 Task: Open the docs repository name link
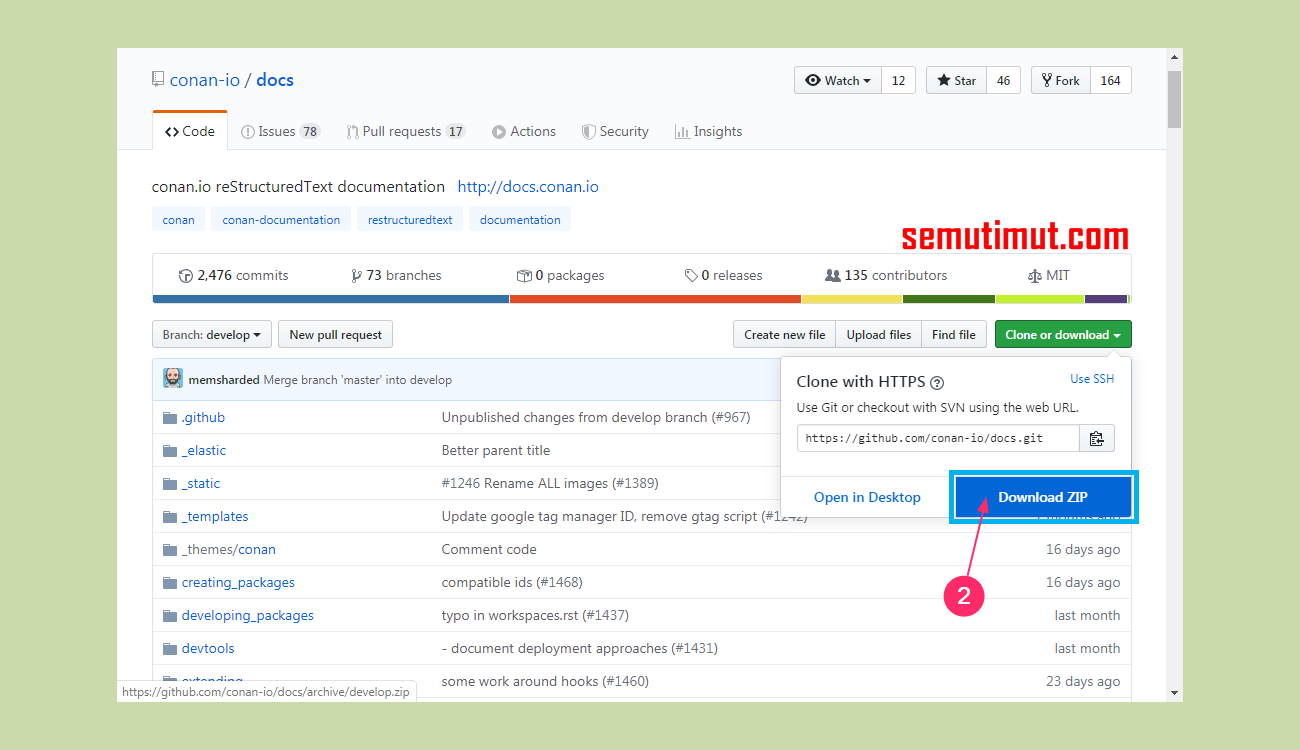275,80
